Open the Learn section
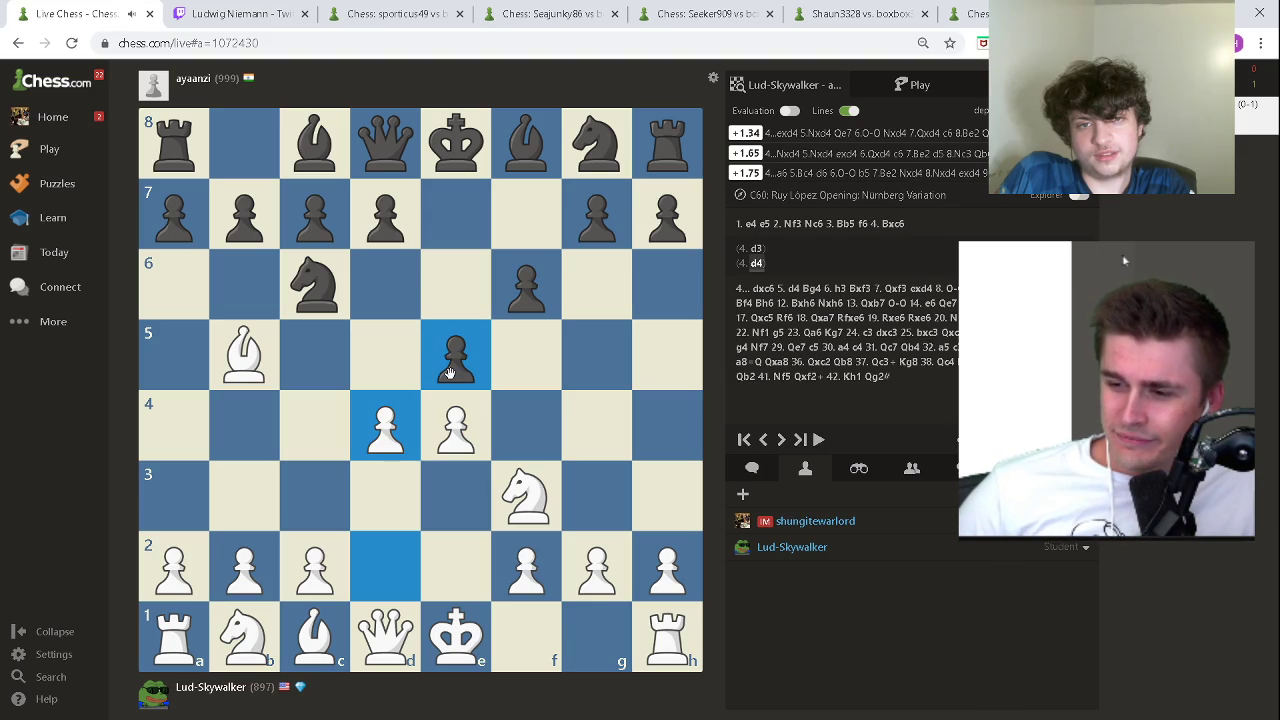The height and width of the screenshot is (720, 1280). pos(53,218)
